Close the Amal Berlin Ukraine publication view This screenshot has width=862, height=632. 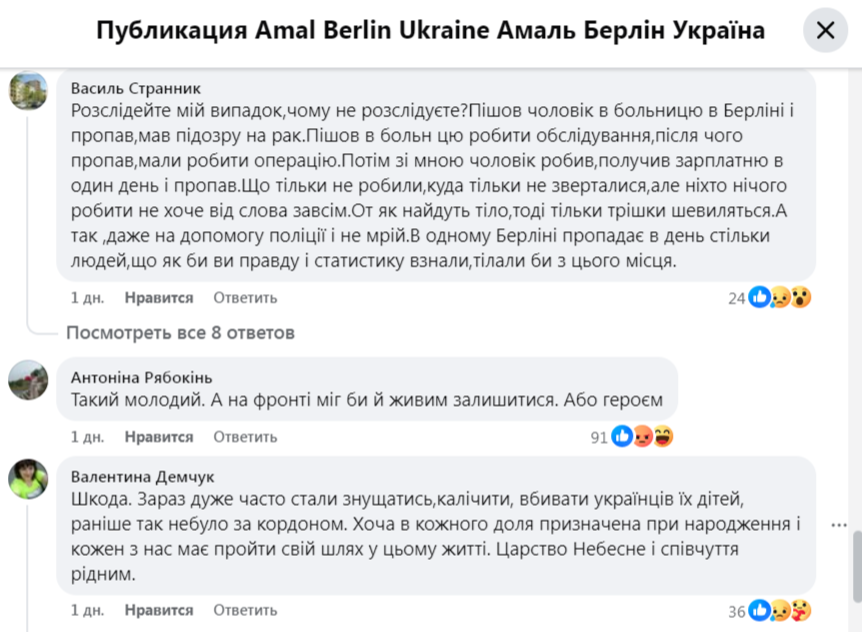click(x=825, y=30)
